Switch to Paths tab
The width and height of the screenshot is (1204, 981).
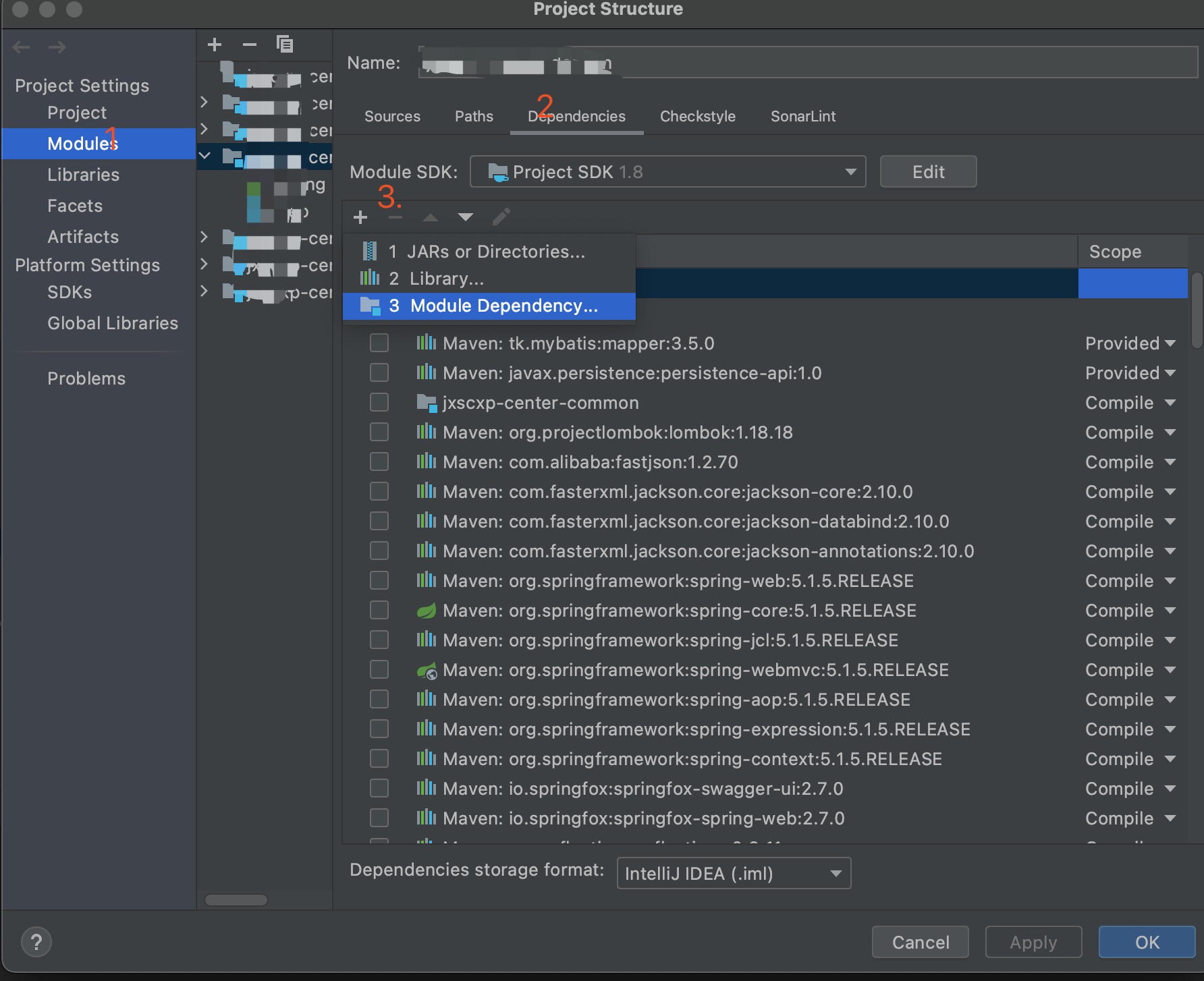point(474,116)
